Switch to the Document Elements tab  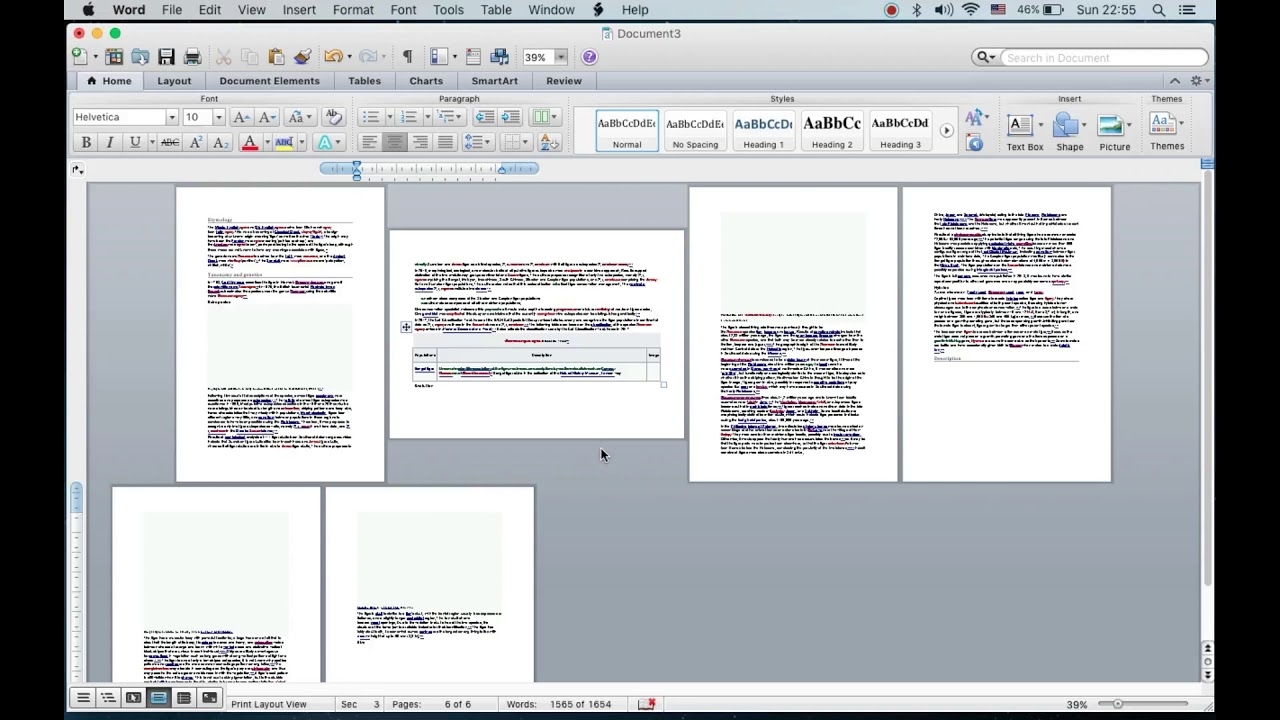tap(269, 81)
